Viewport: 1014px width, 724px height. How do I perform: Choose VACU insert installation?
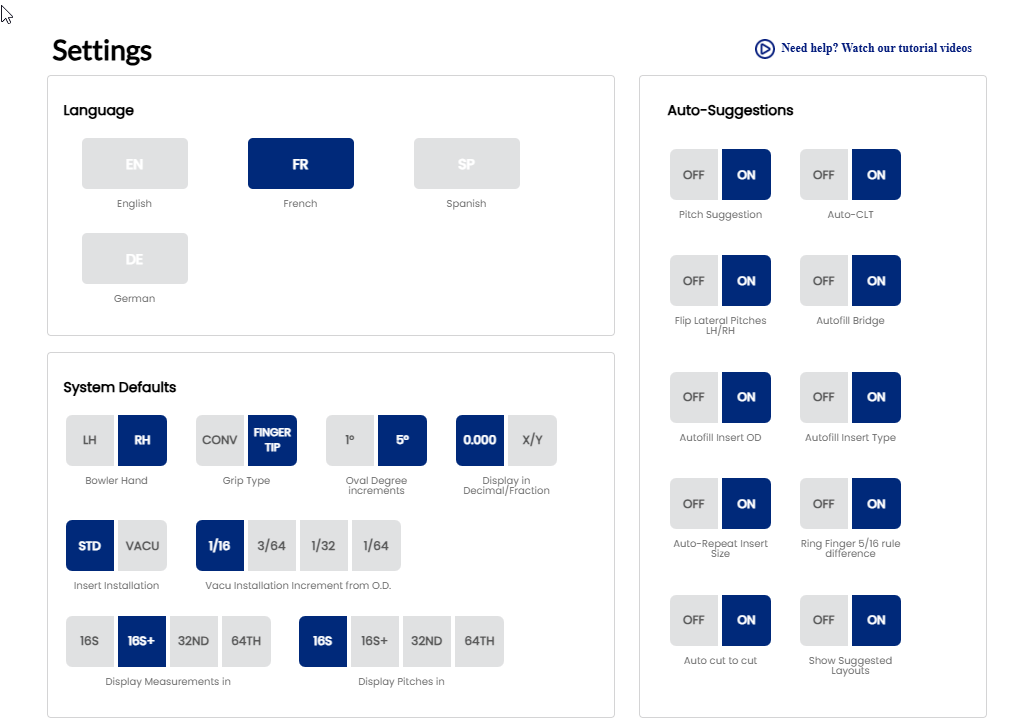(x=142, y=545)
